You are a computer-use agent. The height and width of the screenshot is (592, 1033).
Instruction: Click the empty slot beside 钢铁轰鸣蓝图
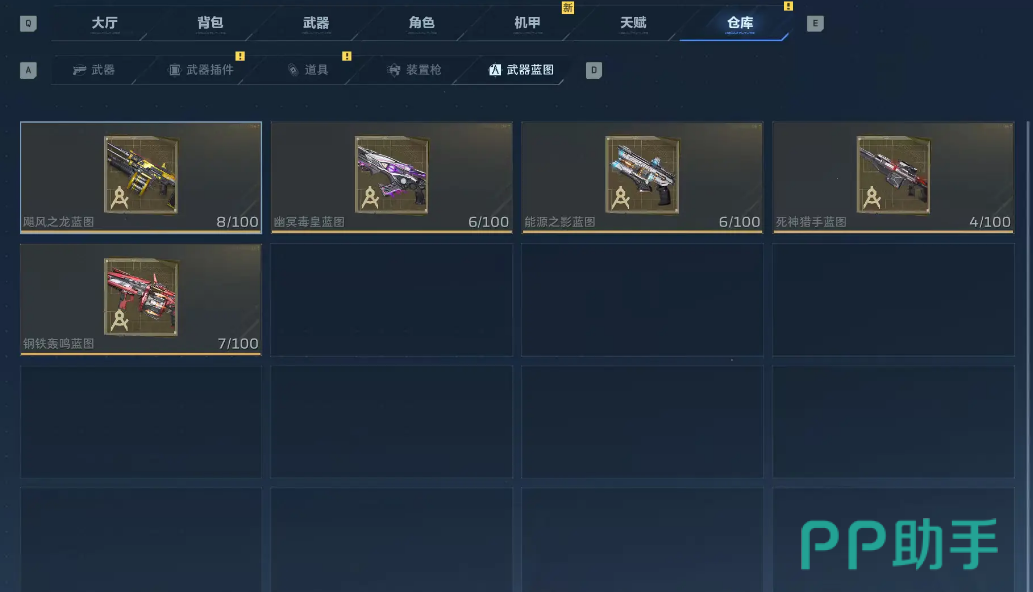392,300
